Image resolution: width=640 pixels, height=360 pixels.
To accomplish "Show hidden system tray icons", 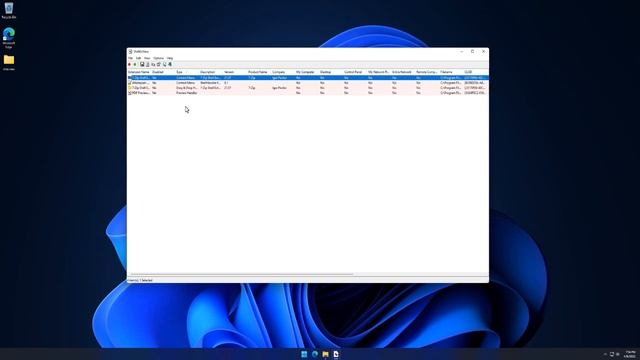I will tap(605, 354).
